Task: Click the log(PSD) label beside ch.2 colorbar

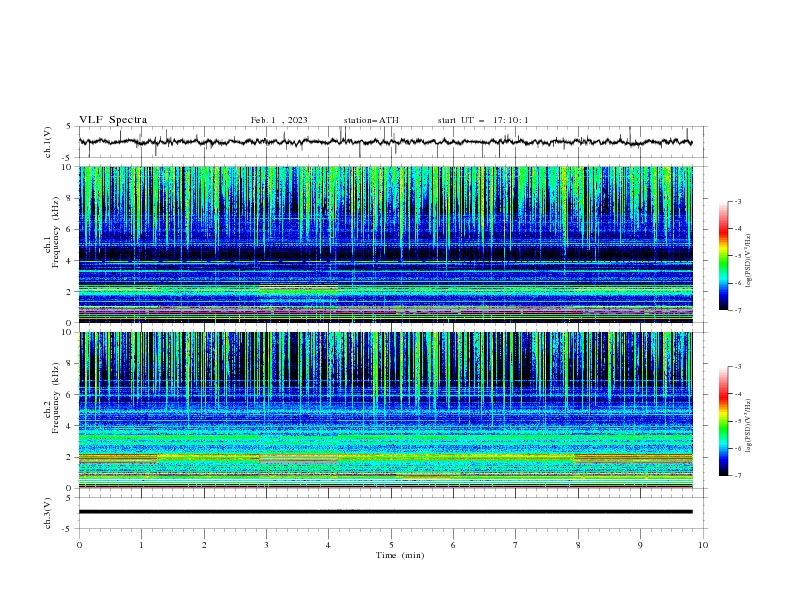Action: 749,426
